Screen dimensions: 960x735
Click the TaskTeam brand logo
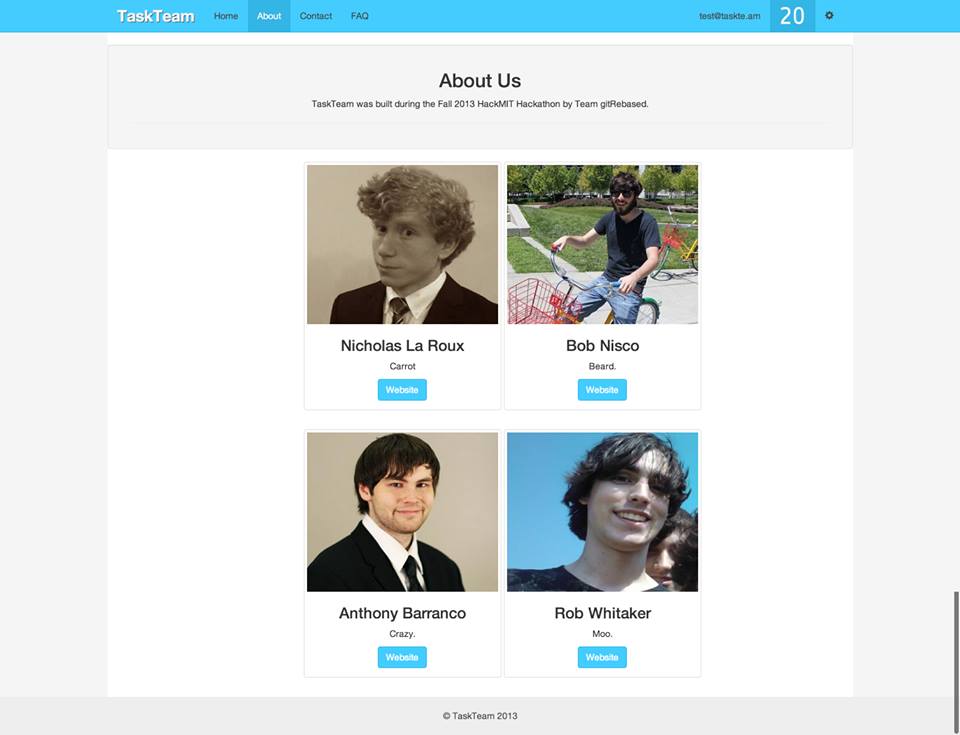point(156,16)
